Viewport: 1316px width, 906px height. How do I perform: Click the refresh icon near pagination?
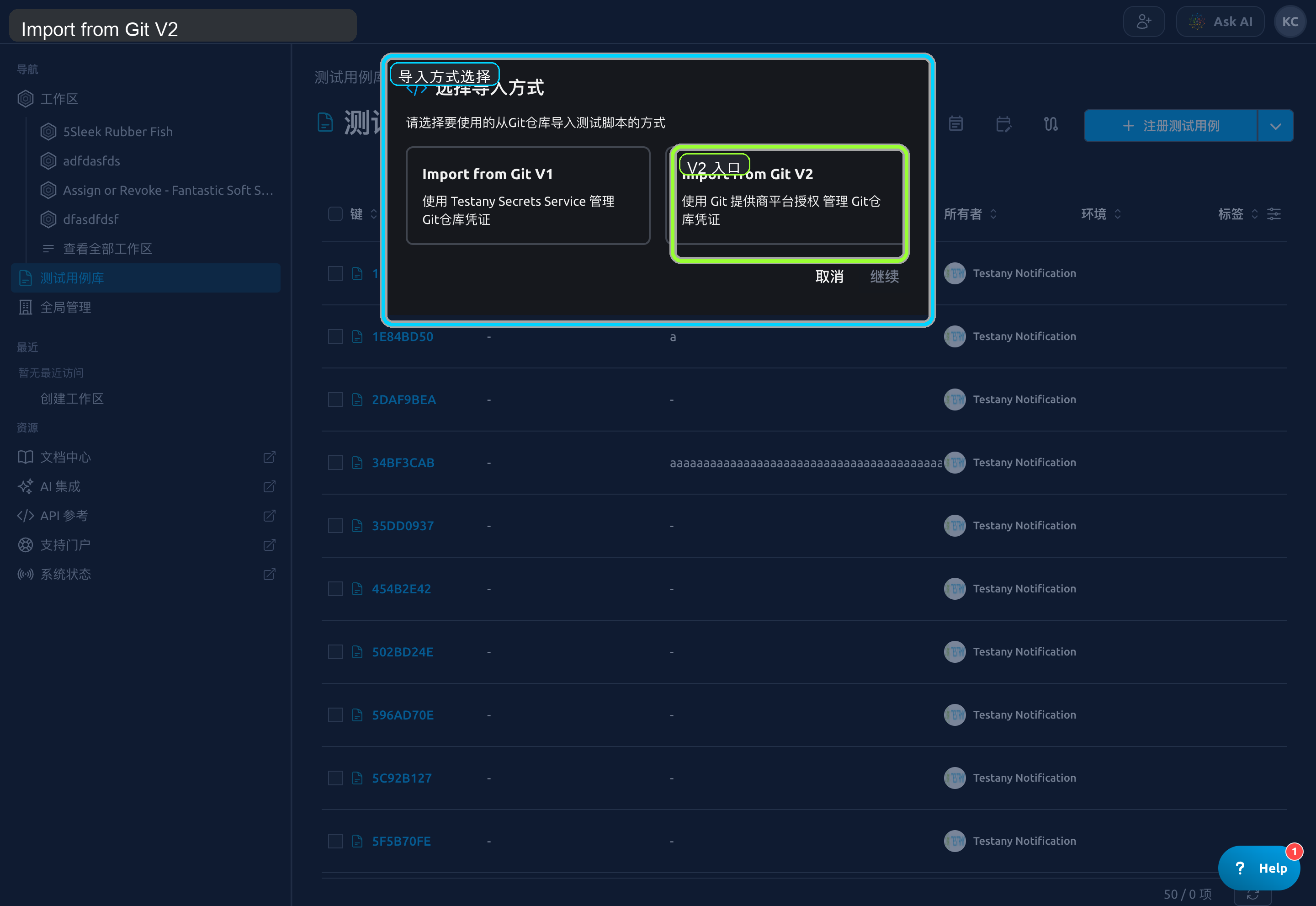pos(1252,895)
